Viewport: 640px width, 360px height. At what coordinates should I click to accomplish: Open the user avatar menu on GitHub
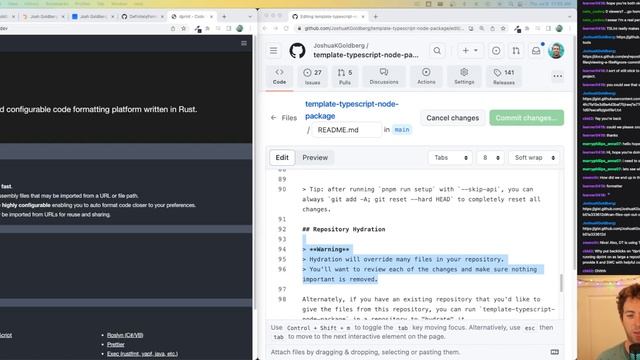[556, 51]
